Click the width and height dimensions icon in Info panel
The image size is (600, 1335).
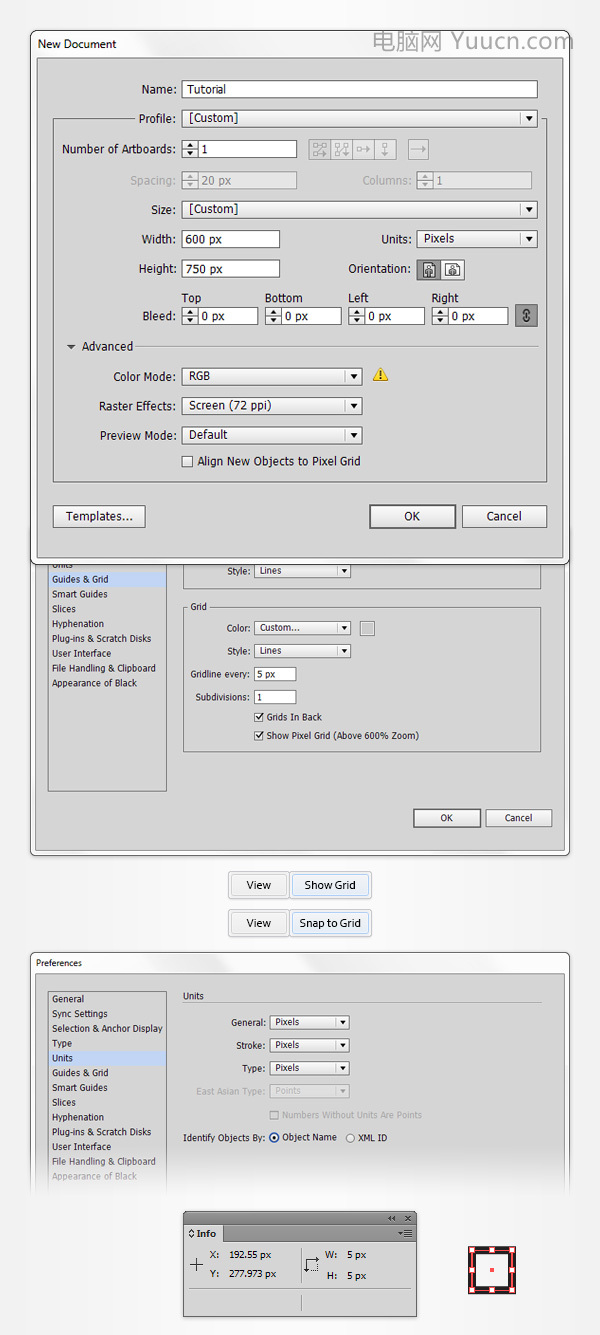coord(311,1265)
